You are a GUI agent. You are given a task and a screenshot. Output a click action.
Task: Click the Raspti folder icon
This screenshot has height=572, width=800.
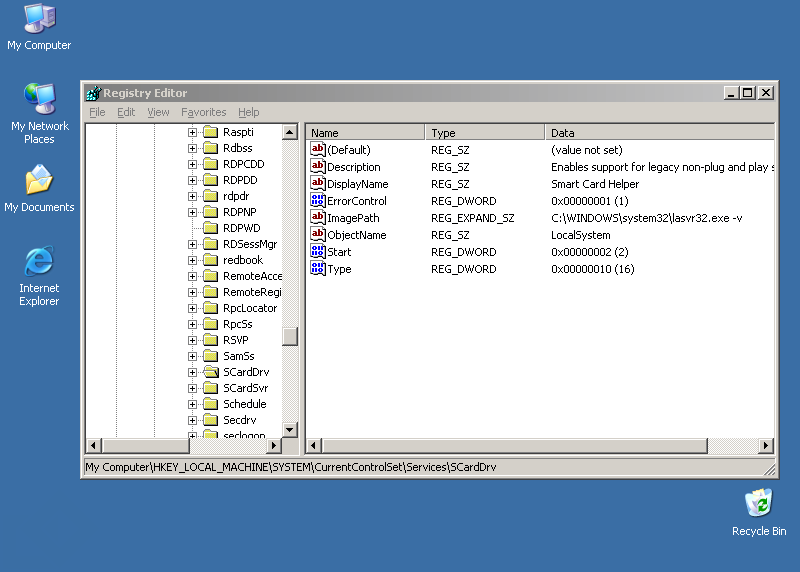coord(211,132)
